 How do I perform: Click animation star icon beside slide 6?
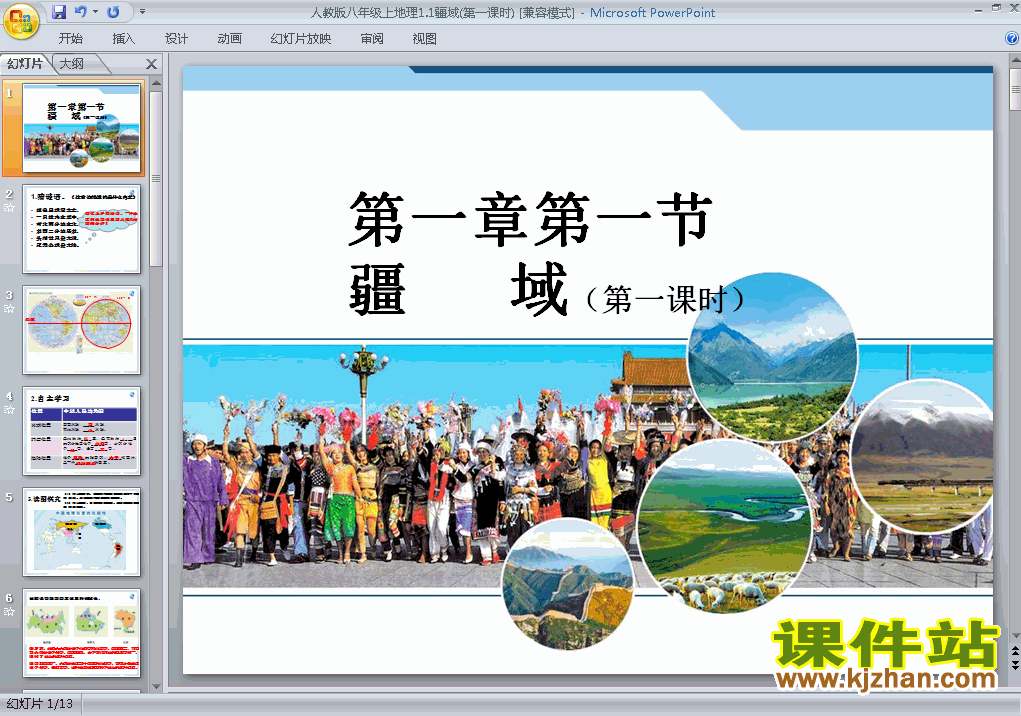9,611
